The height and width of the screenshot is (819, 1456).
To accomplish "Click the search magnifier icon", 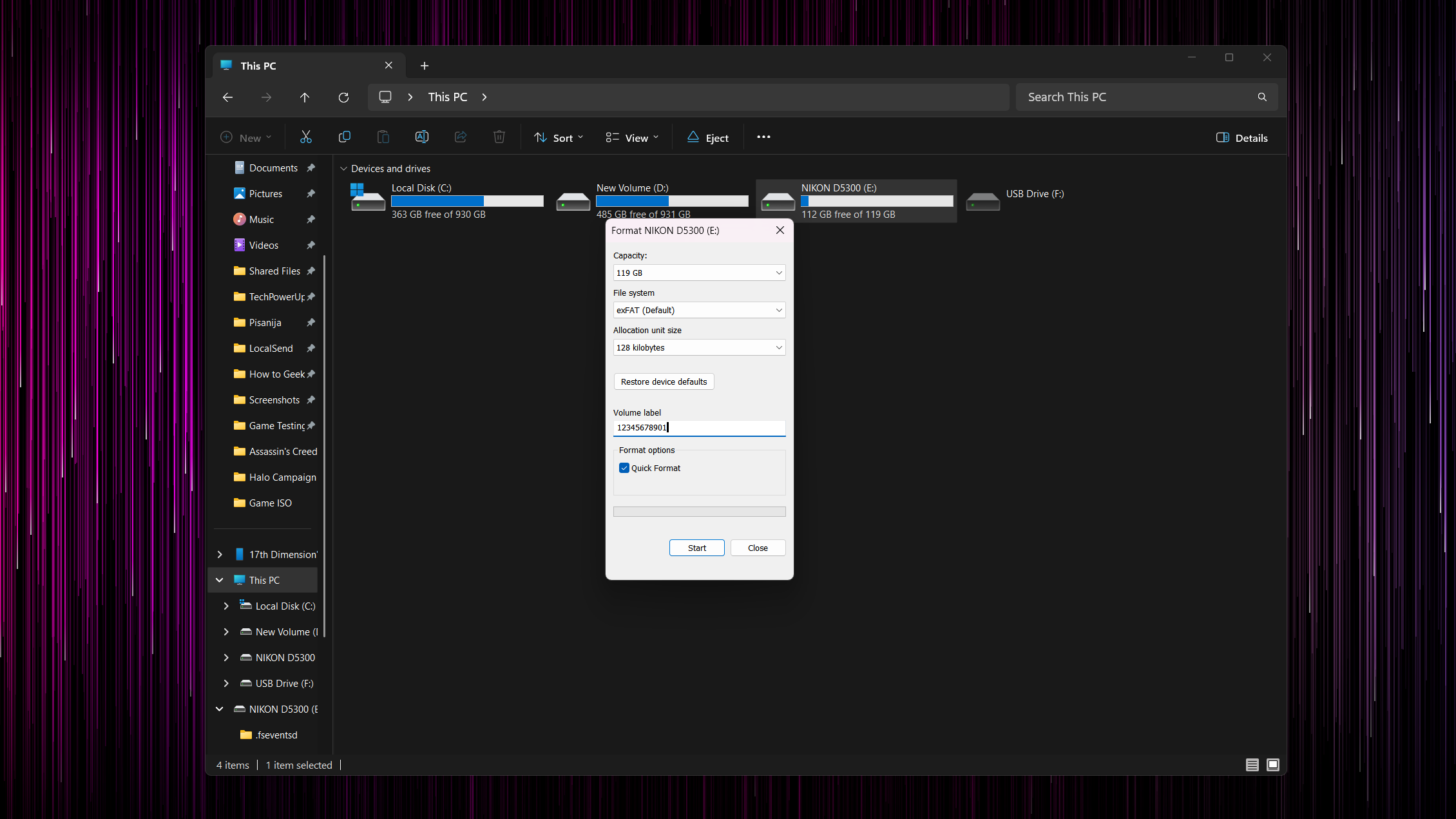I will point(1262,97).
